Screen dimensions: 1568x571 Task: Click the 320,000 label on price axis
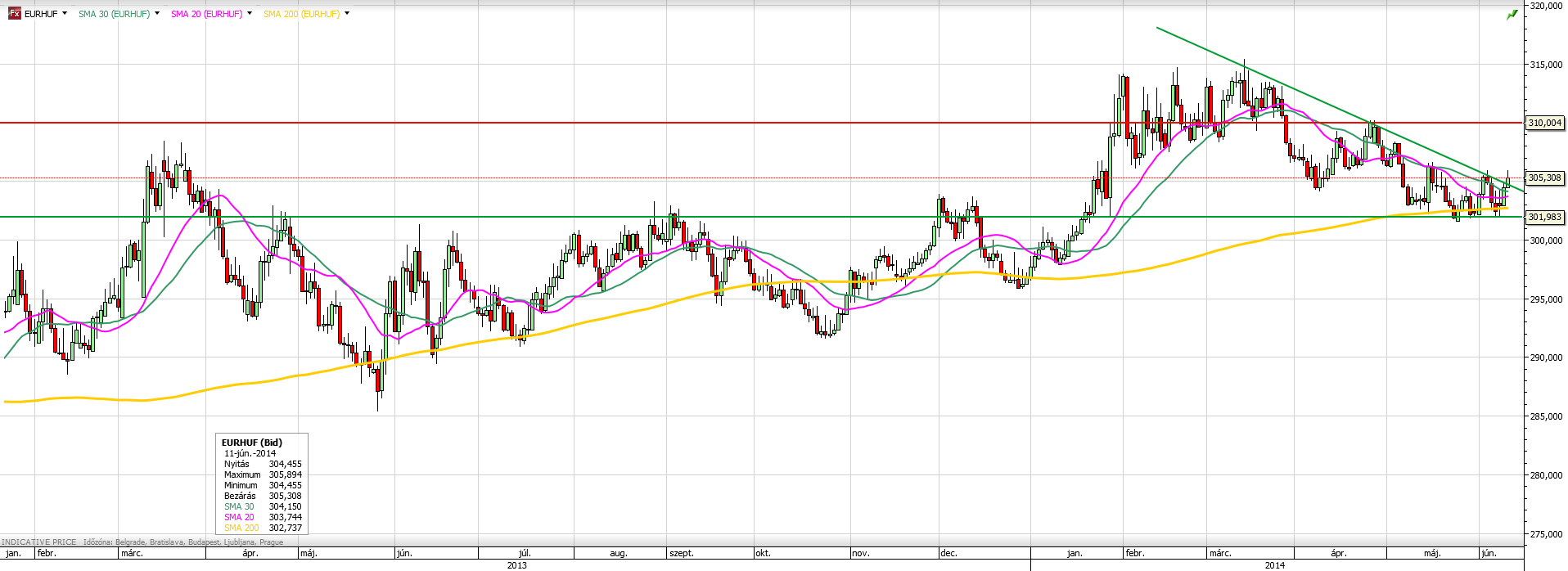tap(1546, 6)
